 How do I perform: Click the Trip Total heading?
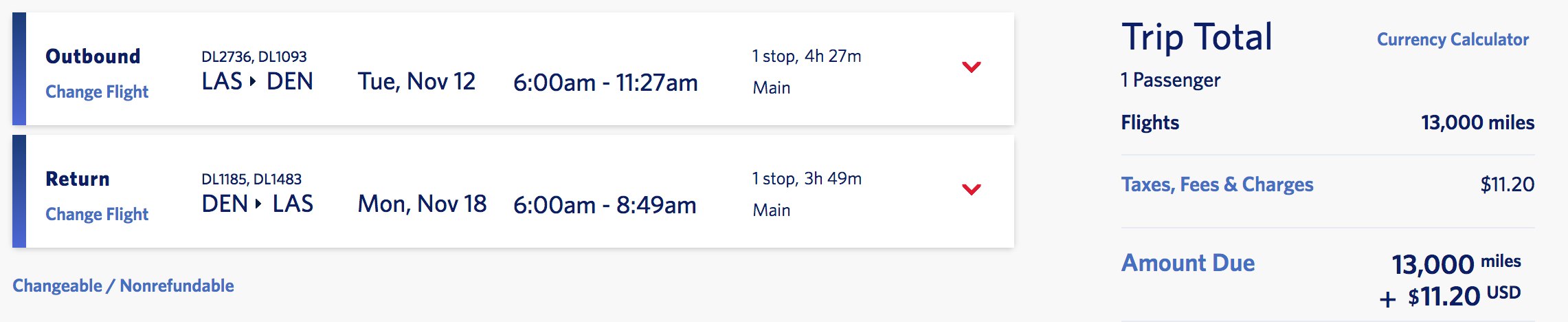pos(1196,37)
